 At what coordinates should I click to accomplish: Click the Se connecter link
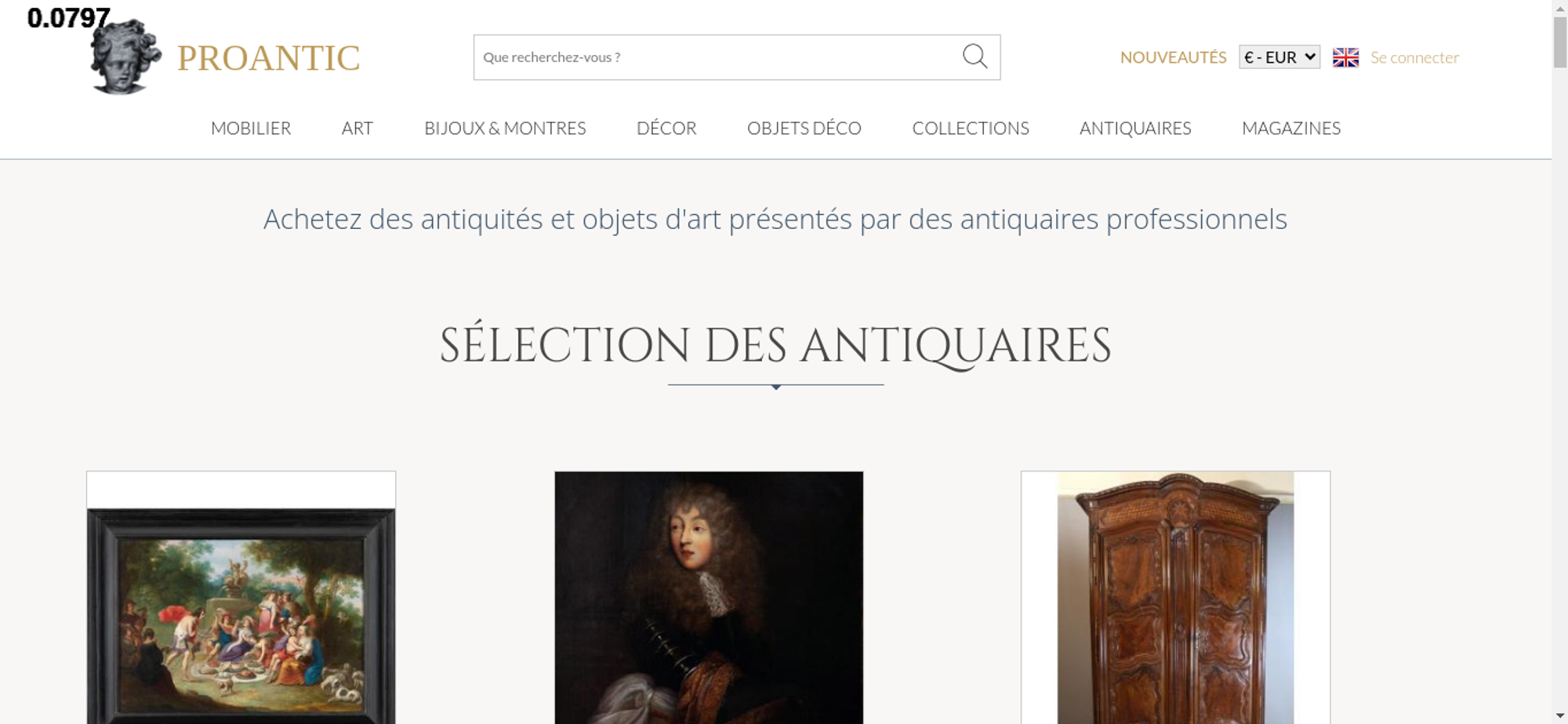1414,57
